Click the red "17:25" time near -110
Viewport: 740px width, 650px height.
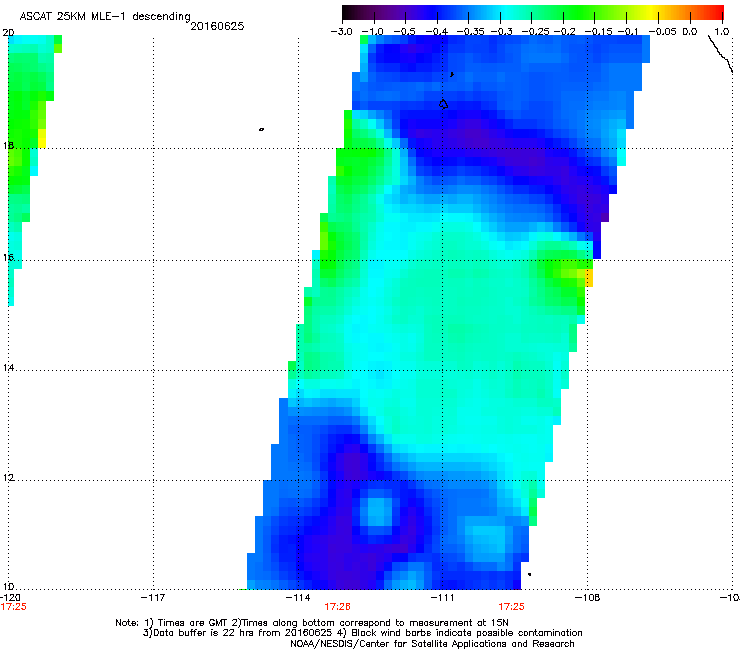click(512, 607)
